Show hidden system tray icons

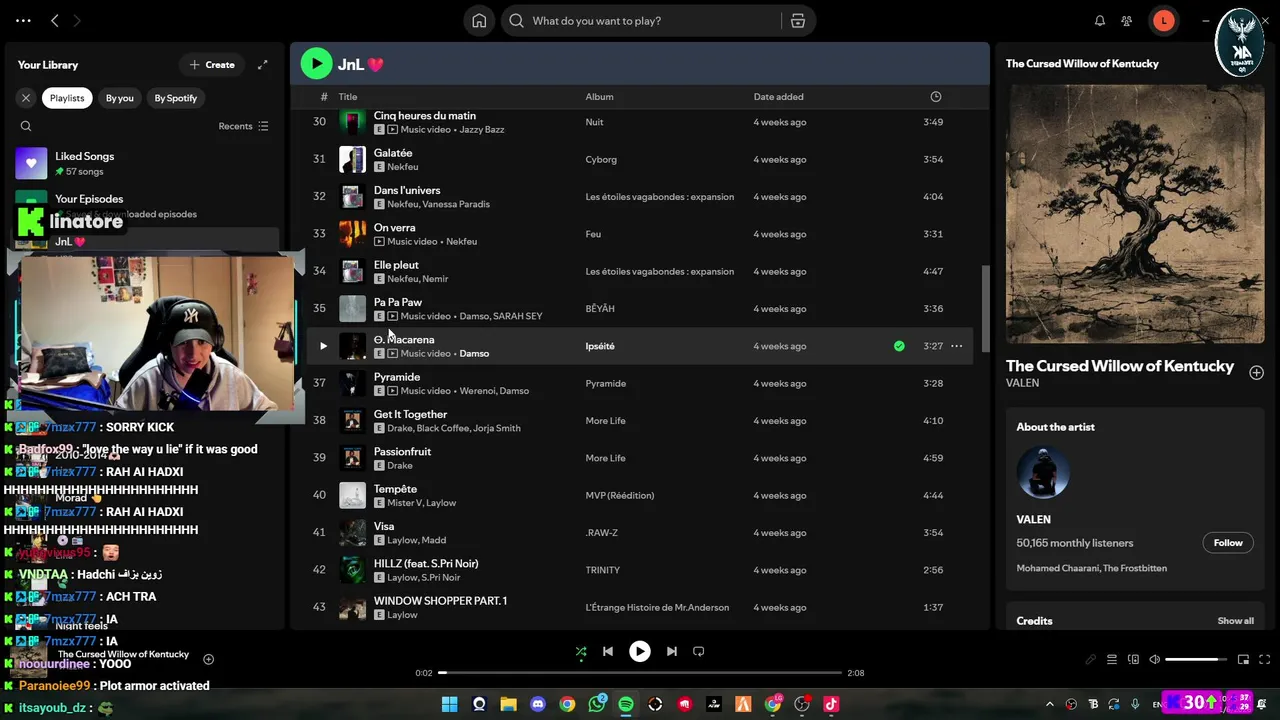tap(1050, 704)
